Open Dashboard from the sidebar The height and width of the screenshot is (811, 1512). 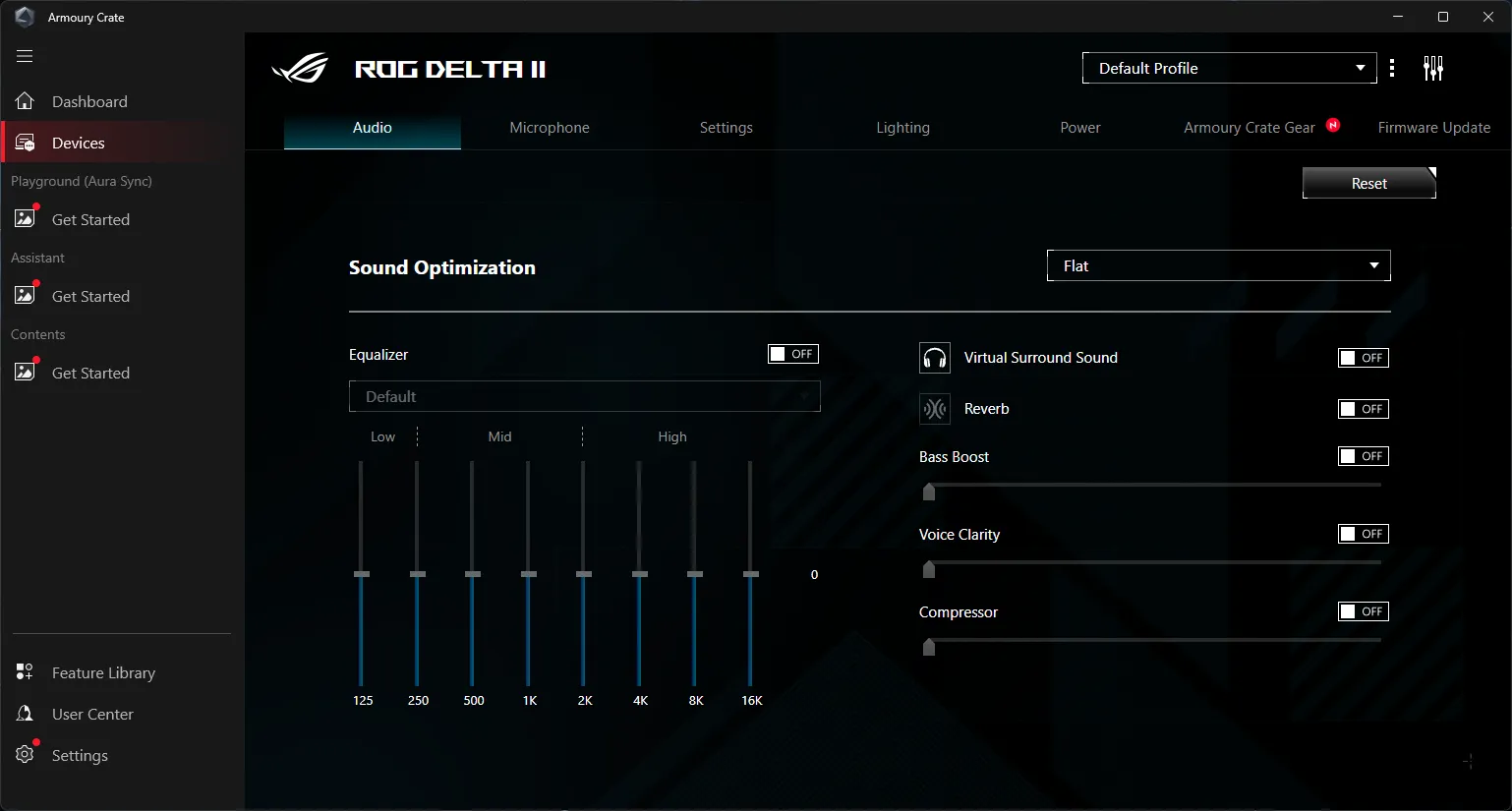pos(122,101)
